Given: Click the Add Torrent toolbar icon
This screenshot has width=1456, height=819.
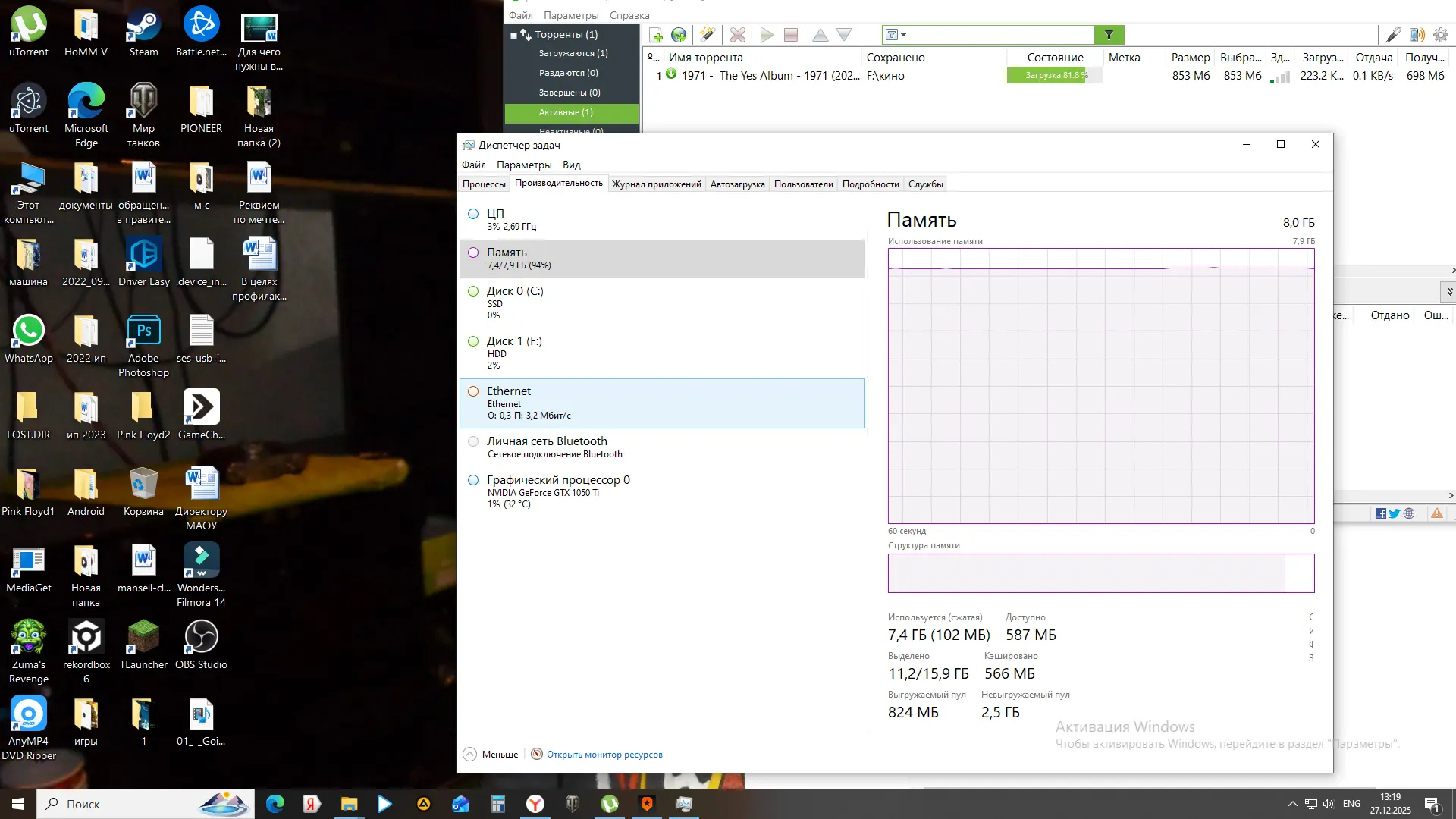Looking at the screenshot, I should pyautogui.click(x=656, y=35).
